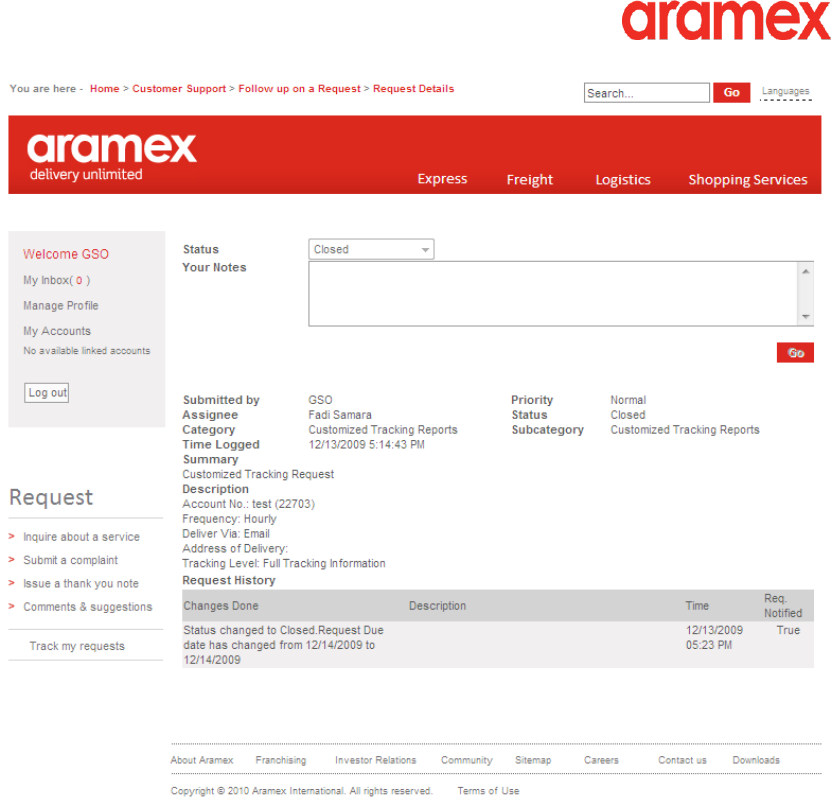Select Inquire about a service
Viewport: 831px width, 806px height.
pyautogui.click(x=81, y=537)
